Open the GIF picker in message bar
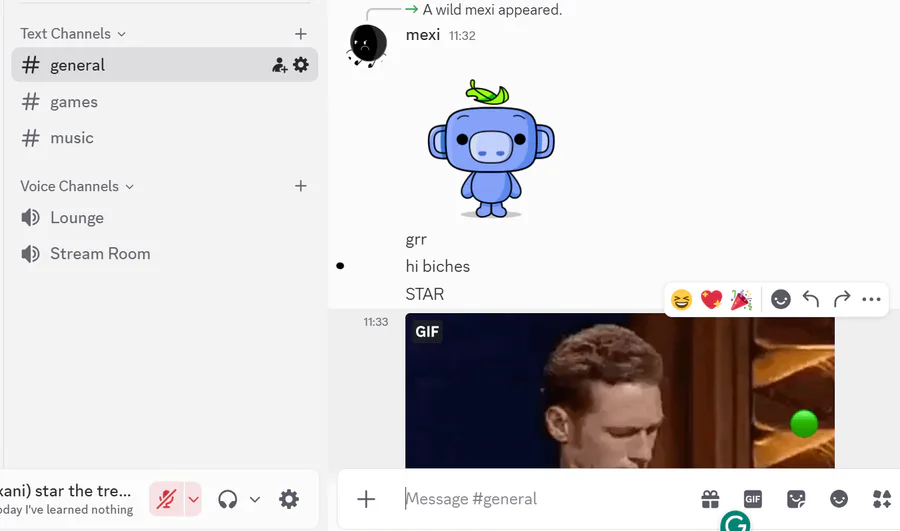 click(752, 499)
